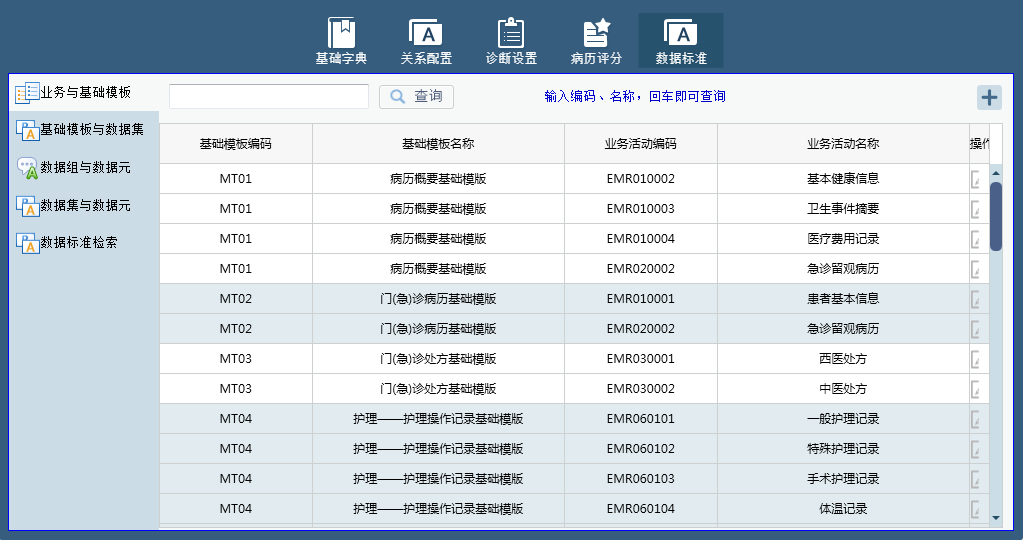Open the 病历评分 module

click(x=596, y=41)
